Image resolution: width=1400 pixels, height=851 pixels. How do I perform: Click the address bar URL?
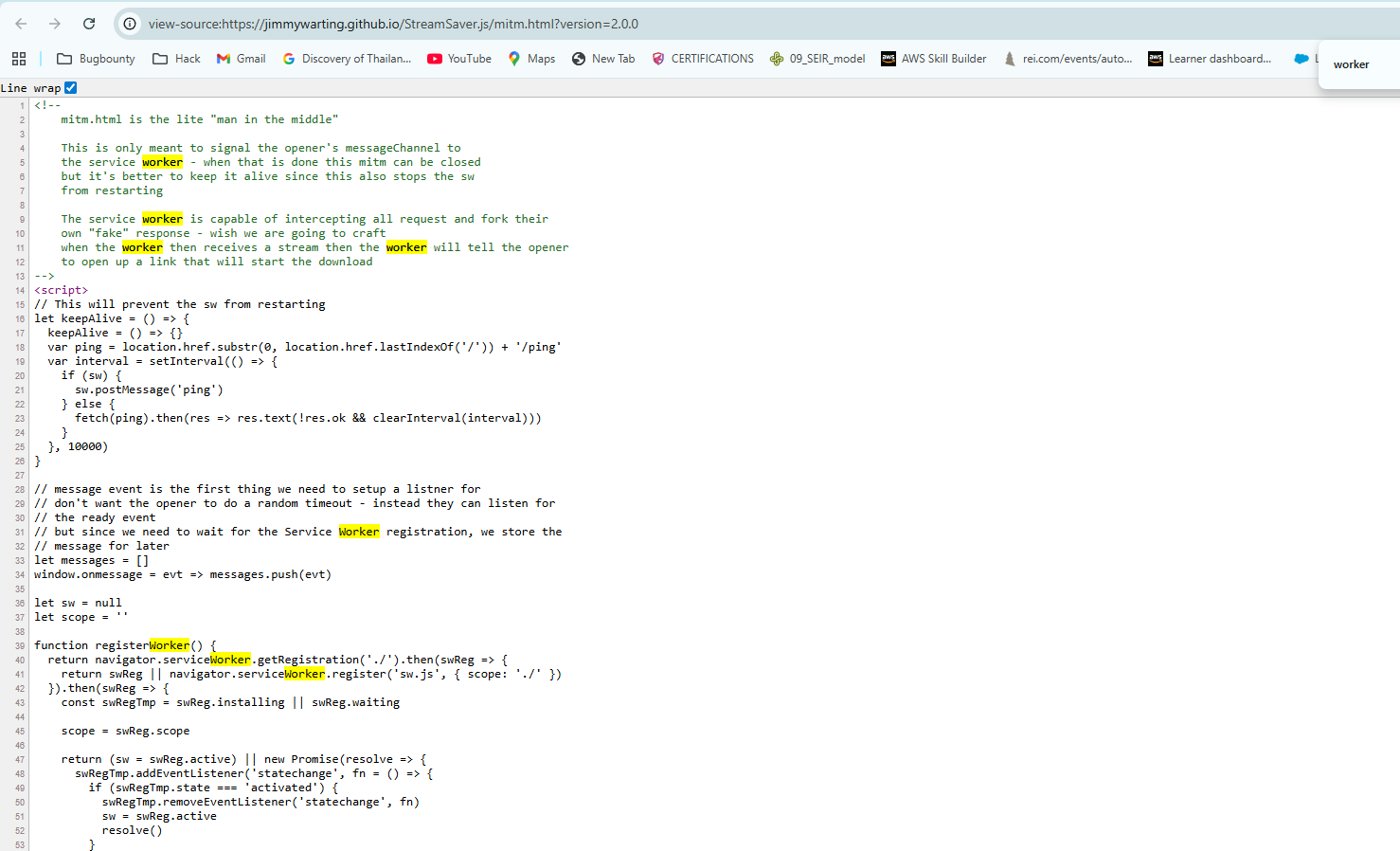pyautogui.click(x=393, y=24)
